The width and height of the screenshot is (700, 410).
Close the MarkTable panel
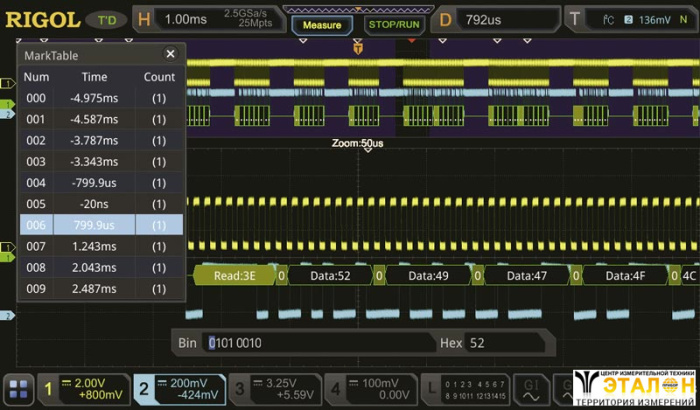[x=170, y=55]
